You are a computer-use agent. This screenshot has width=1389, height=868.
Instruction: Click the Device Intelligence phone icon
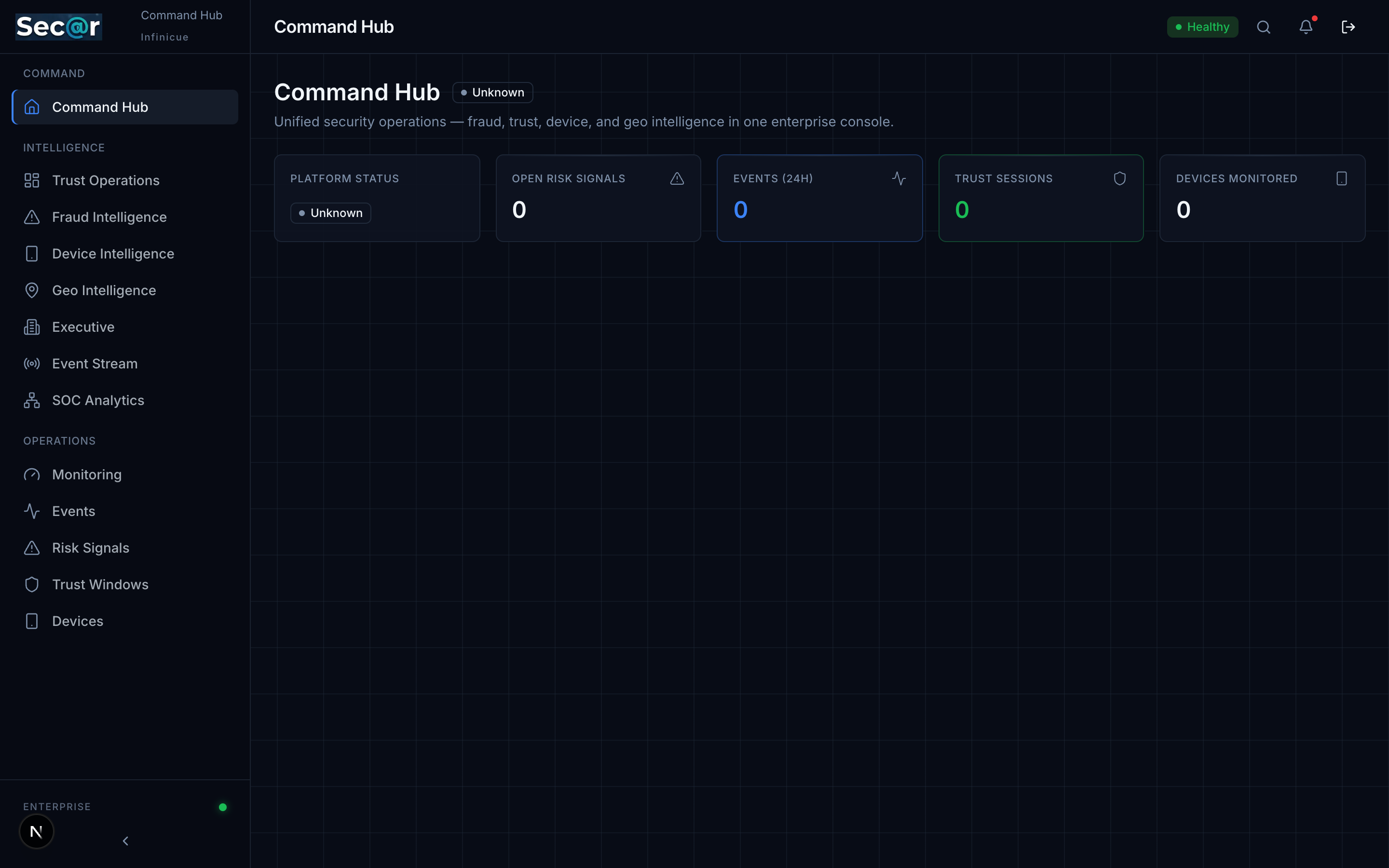[x=32, y=254]
